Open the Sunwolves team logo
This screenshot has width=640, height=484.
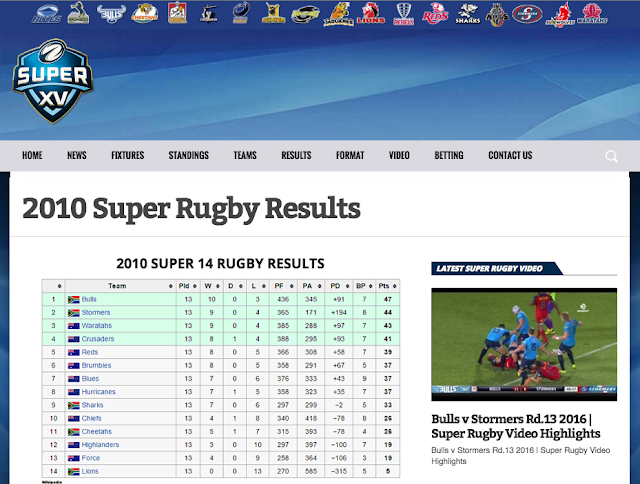coord(560,15)
